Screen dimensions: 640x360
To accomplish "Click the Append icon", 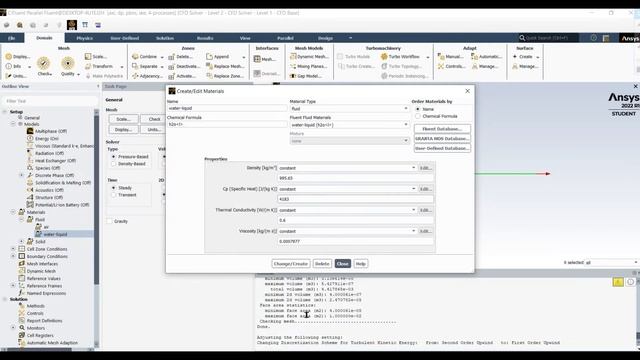I will (x=209, y=56).
